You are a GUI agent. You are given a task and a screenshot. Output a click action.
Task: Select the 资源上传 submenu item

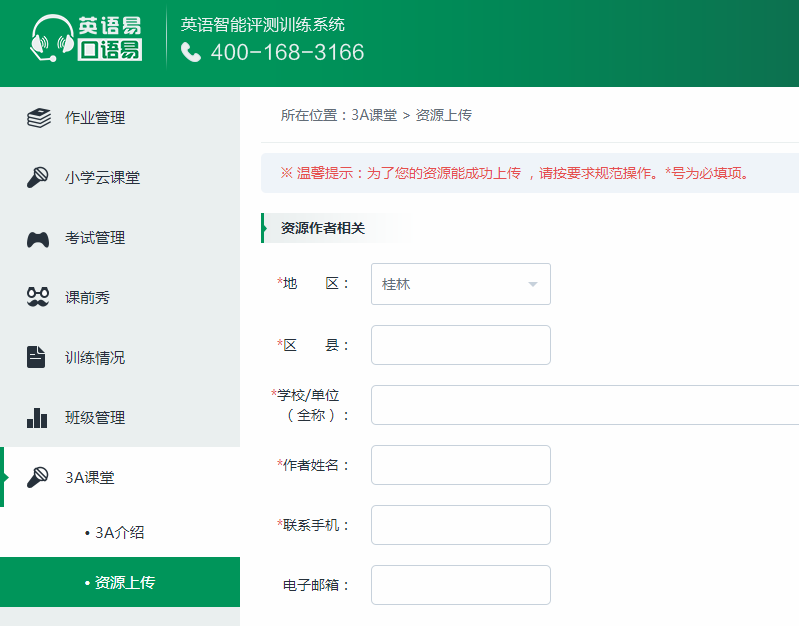pyautogui.click(x=120, y=582)
